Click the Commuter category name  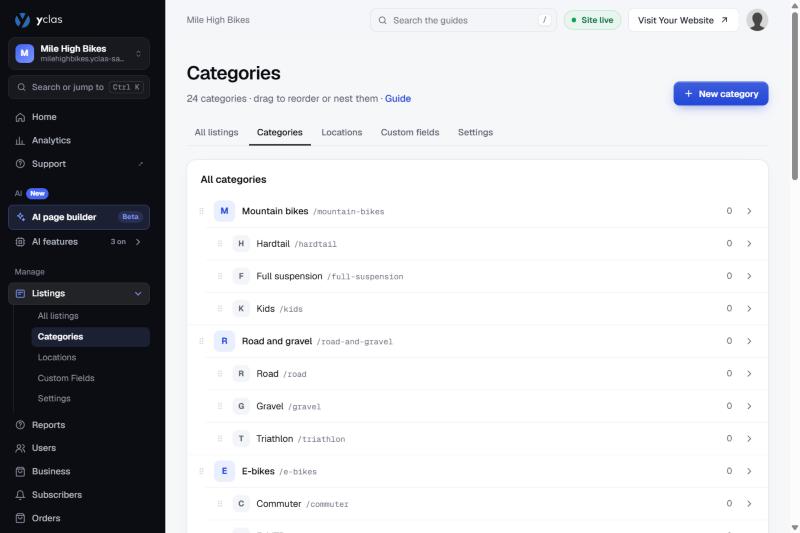[279, 504]
